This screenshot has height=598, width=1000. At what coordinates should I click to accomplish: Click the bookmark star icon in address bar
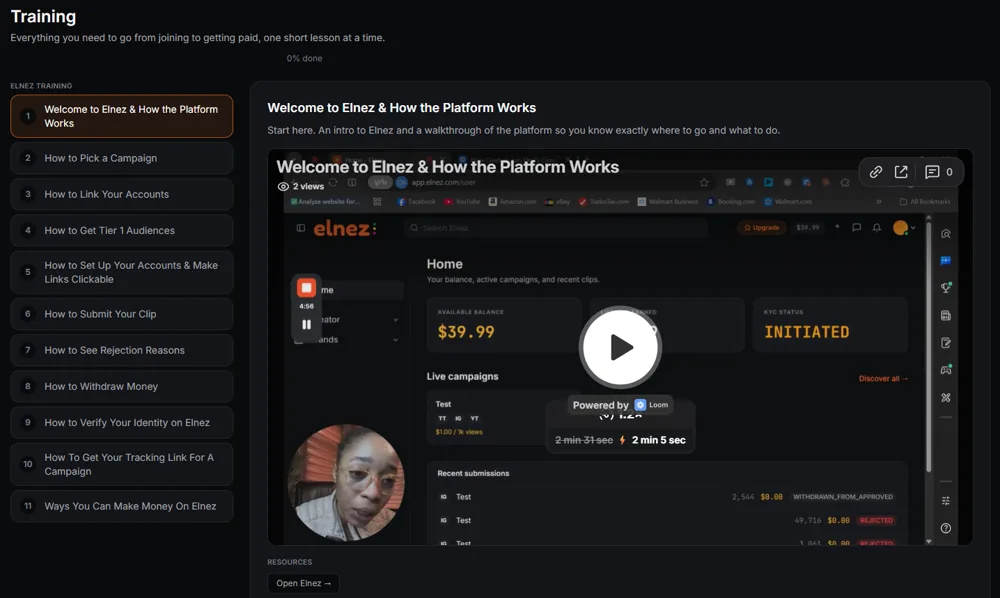704,182
